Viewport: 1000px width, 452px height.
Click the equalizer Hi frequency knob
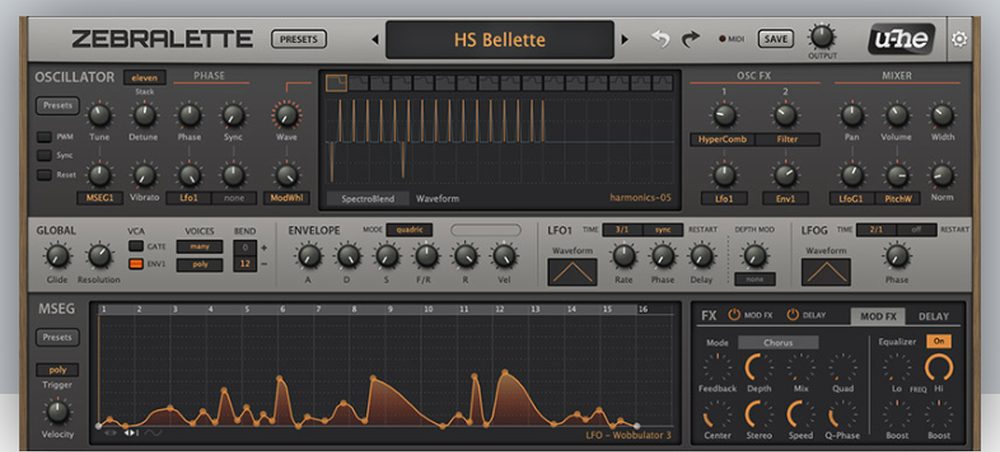939,367
